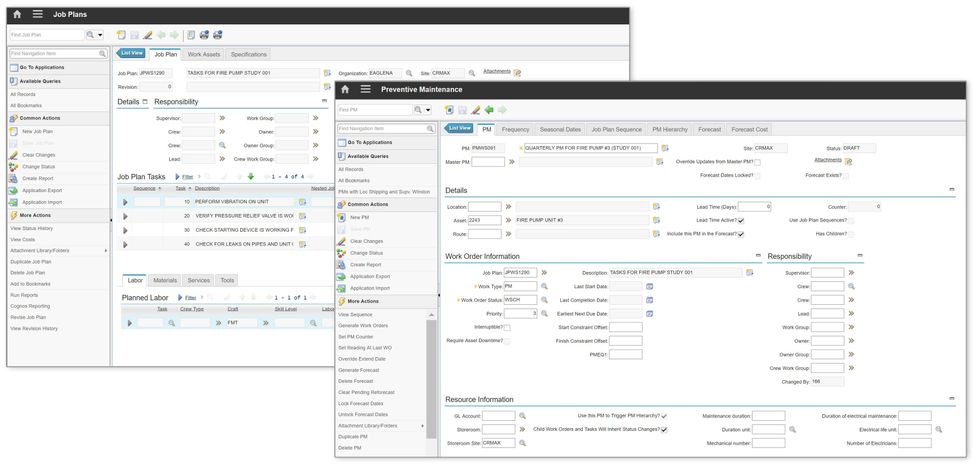The image size is (980, 467).
Task: Open the Work Assets tab
Action: click(x=204, y=54)
